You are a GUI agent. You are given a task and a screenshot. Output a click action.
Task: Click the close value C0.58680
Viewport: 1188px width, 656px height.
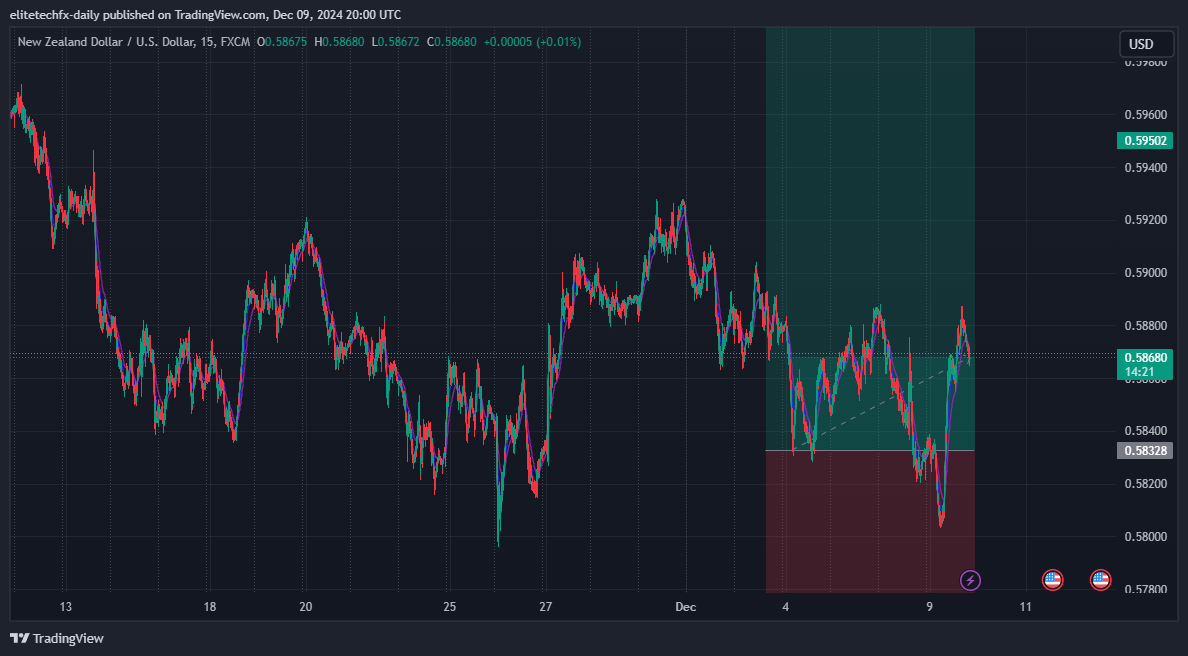coord(452,42)
